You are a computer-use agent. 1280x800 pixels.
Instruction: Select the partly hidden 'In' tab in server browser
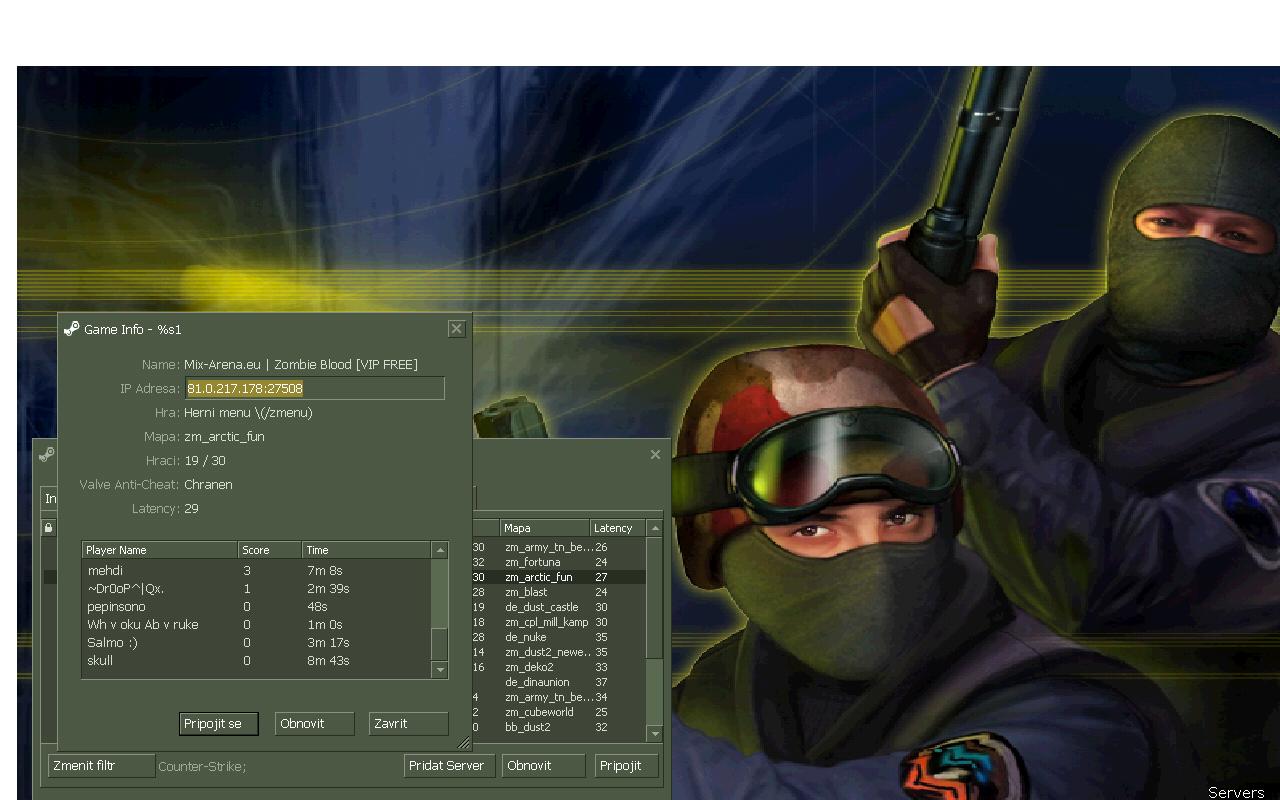(49, 498)
